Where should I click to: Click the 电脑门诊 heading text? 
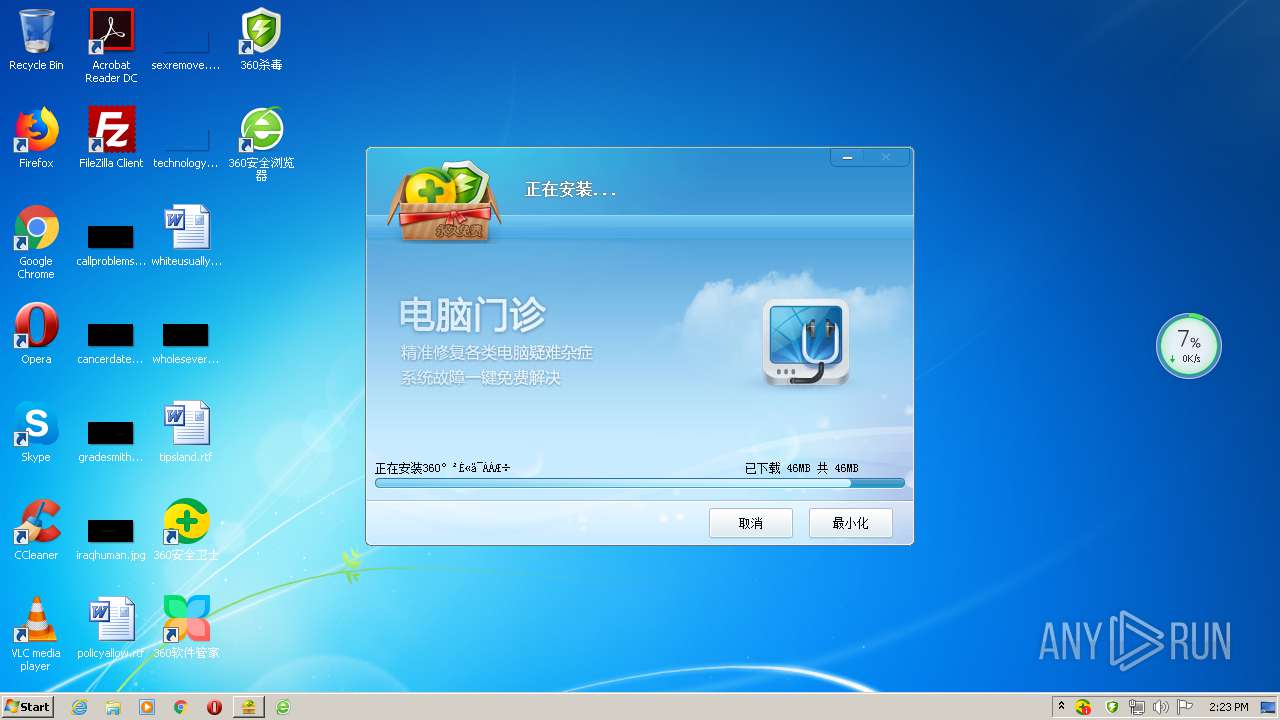tap(473, 315)
